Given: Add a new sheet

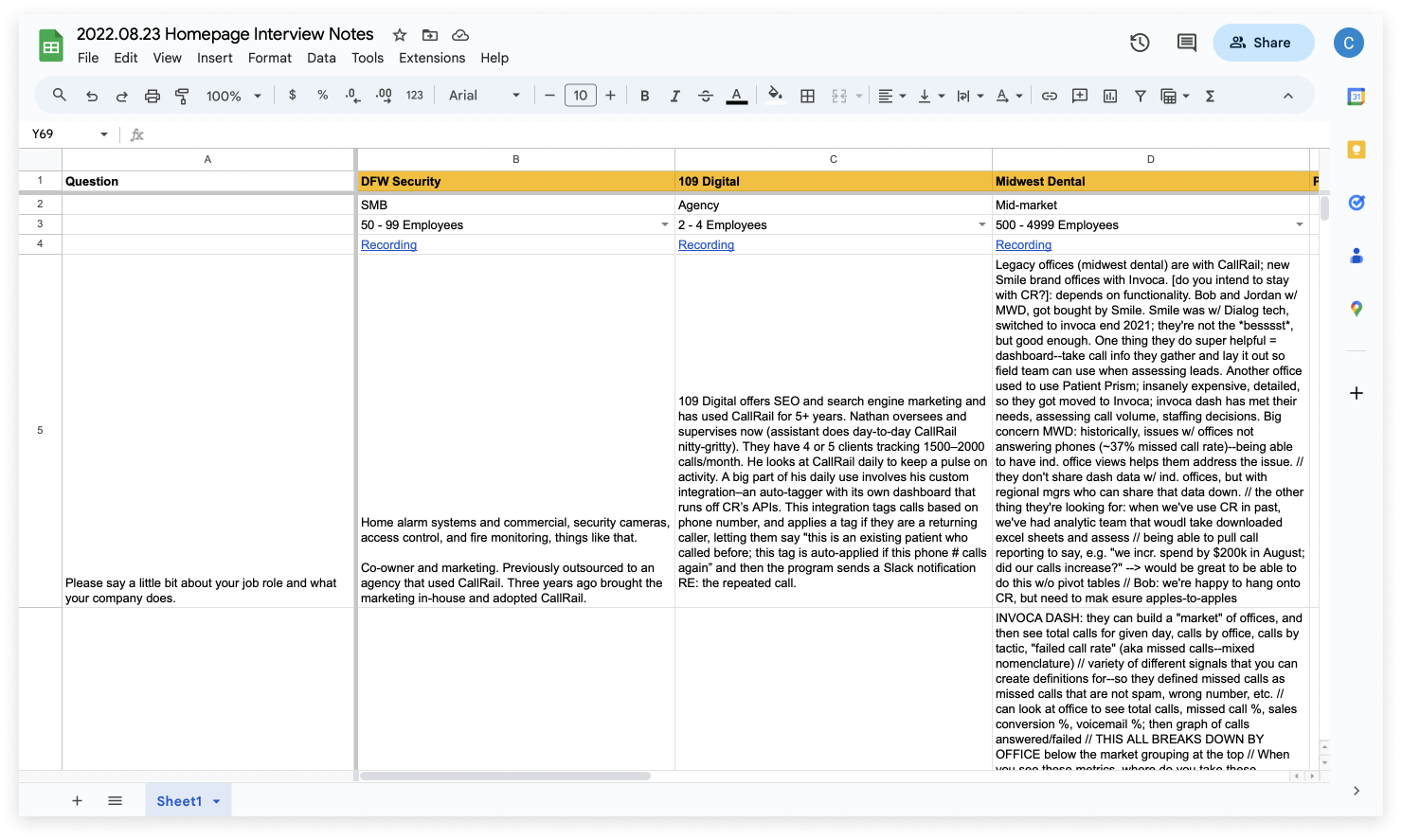Looking at the screenshot, I should (x=77, y=801).
